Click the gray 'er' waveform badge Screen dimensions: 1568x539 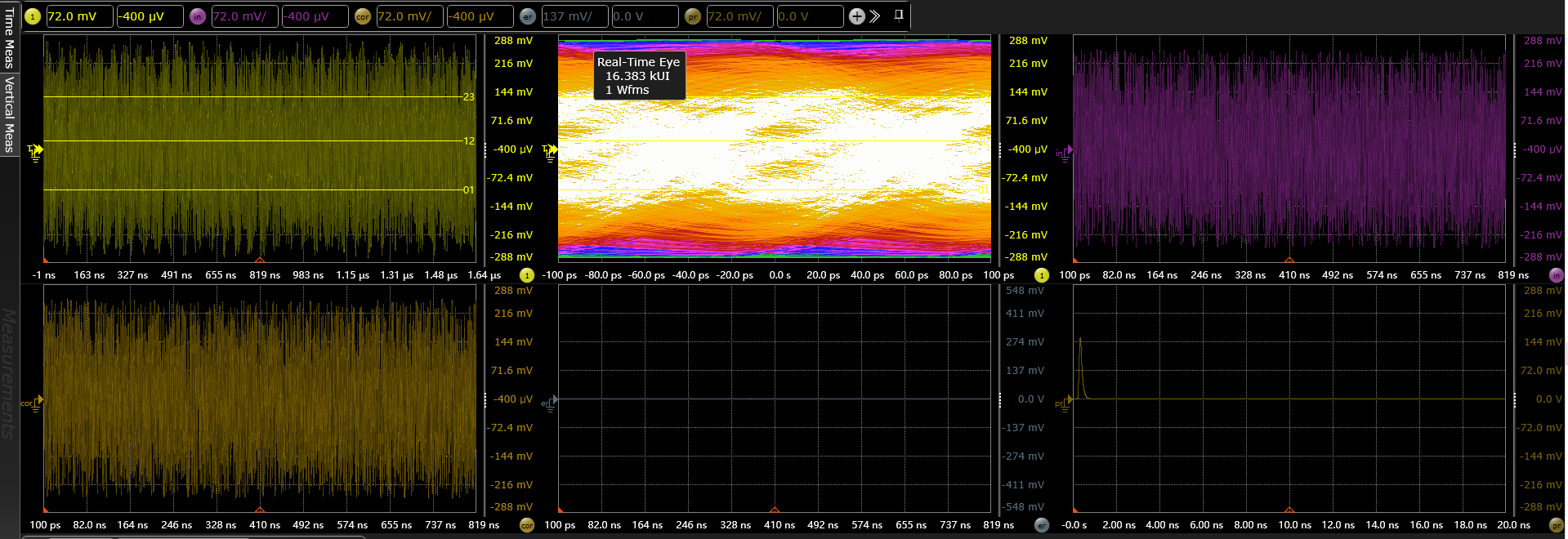tap(528, 16)
